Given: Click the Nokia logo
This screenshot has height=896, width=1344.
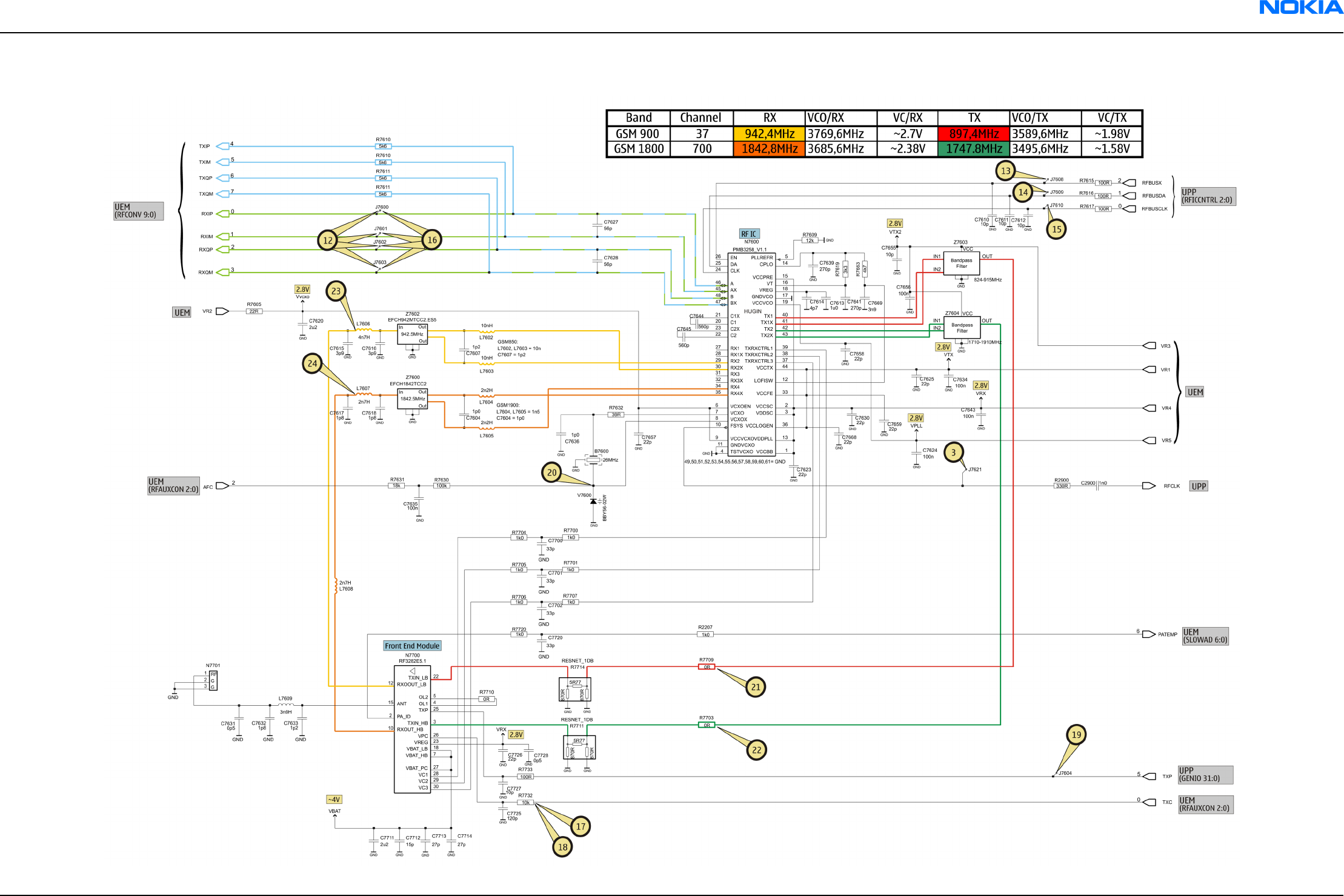Looking at the screenshot, I should pyautogui.click(x=1301, y=8).
